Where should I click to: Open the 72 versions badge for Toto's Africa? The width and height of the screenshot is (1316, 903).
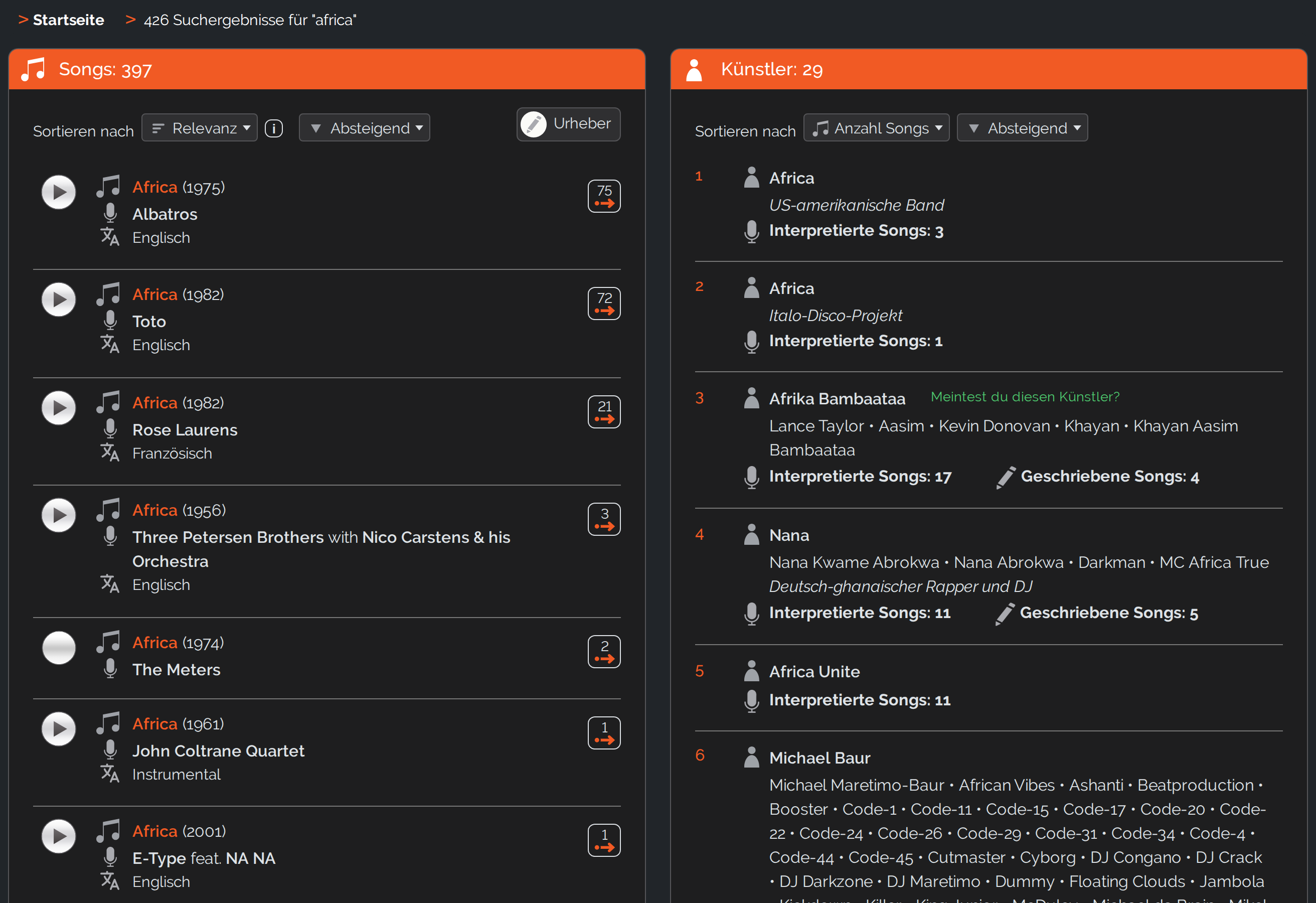coord(604,304)
